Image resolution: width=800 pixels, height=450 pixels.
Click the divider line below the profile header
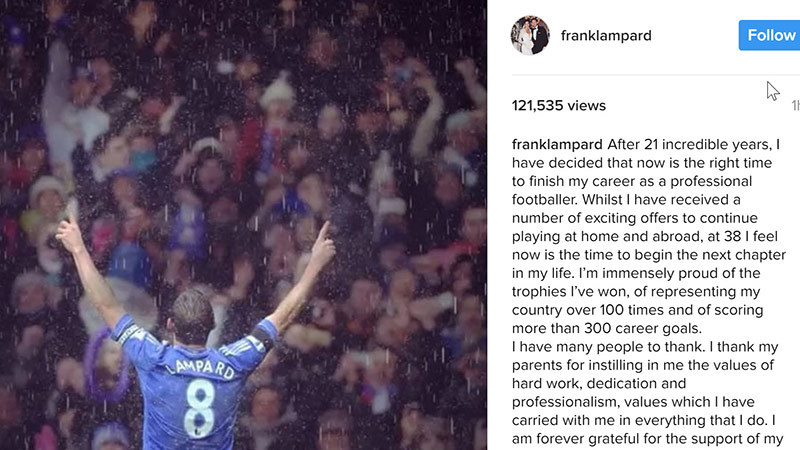pyautogui.click(x=650, y=75)
